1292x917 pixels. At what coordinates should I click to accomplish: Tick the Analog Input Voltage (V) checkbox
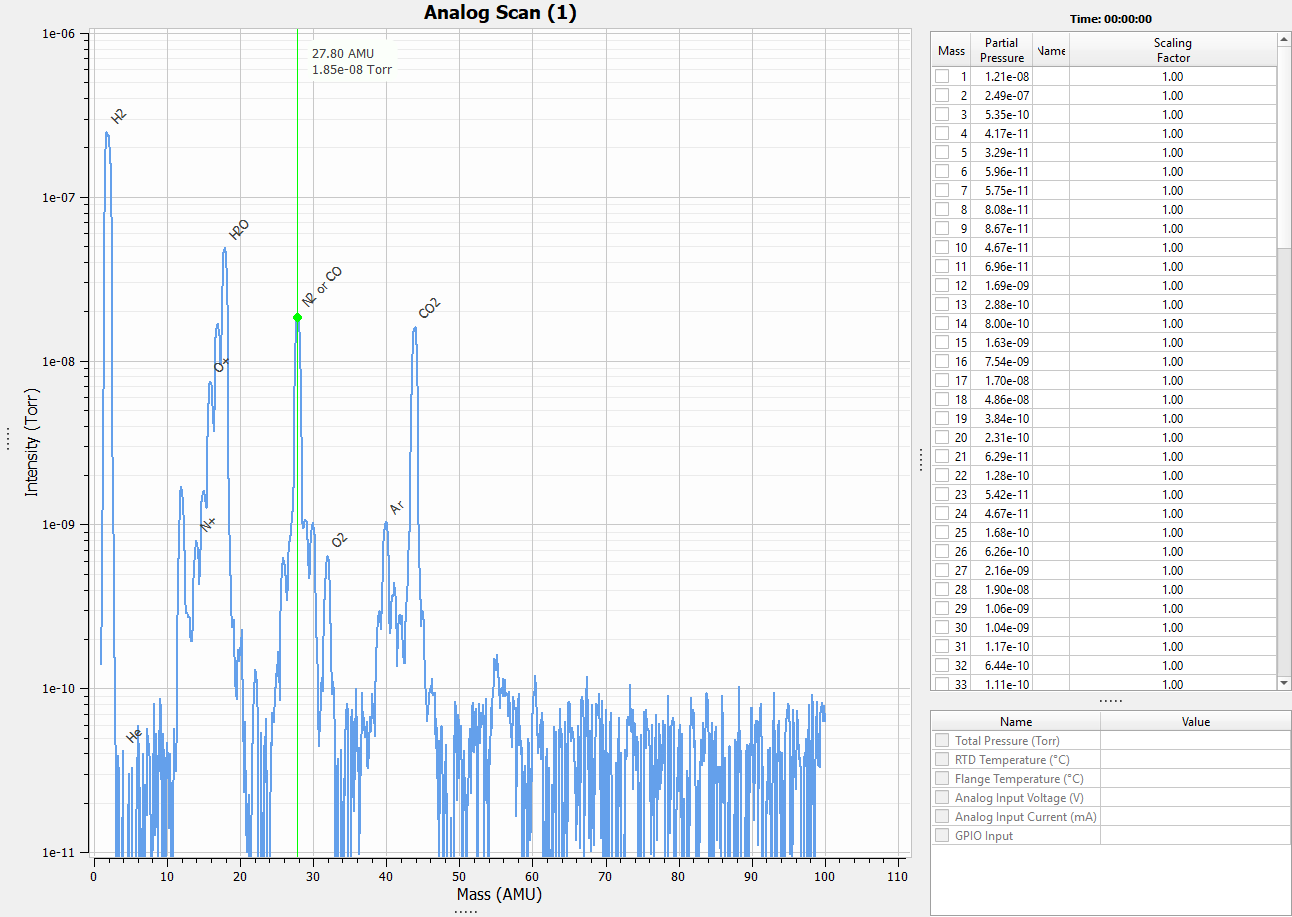click(x=942, y=798)
